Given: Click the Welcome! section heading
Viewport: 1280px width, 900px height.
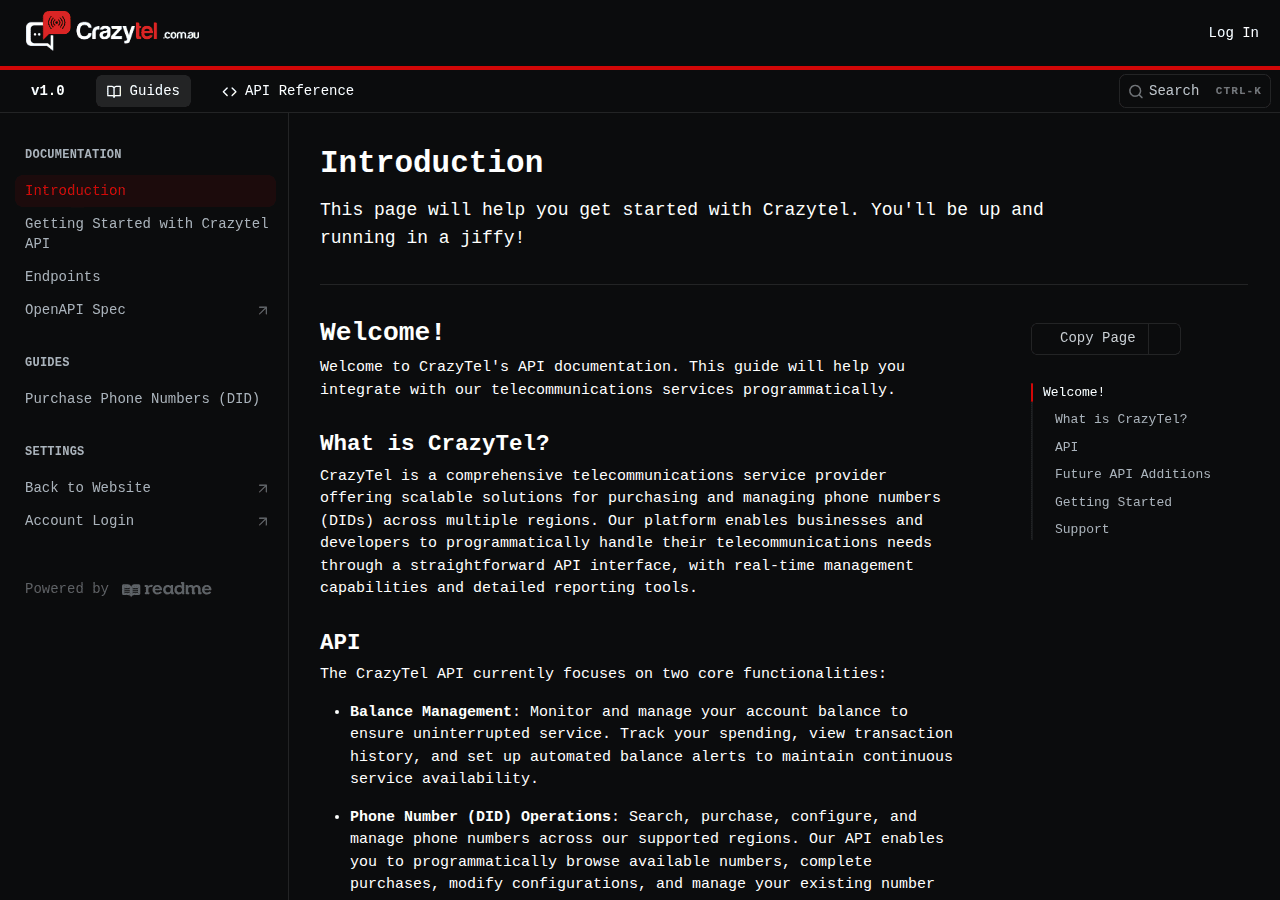Looking at the screenshot, I should (382, 332).
